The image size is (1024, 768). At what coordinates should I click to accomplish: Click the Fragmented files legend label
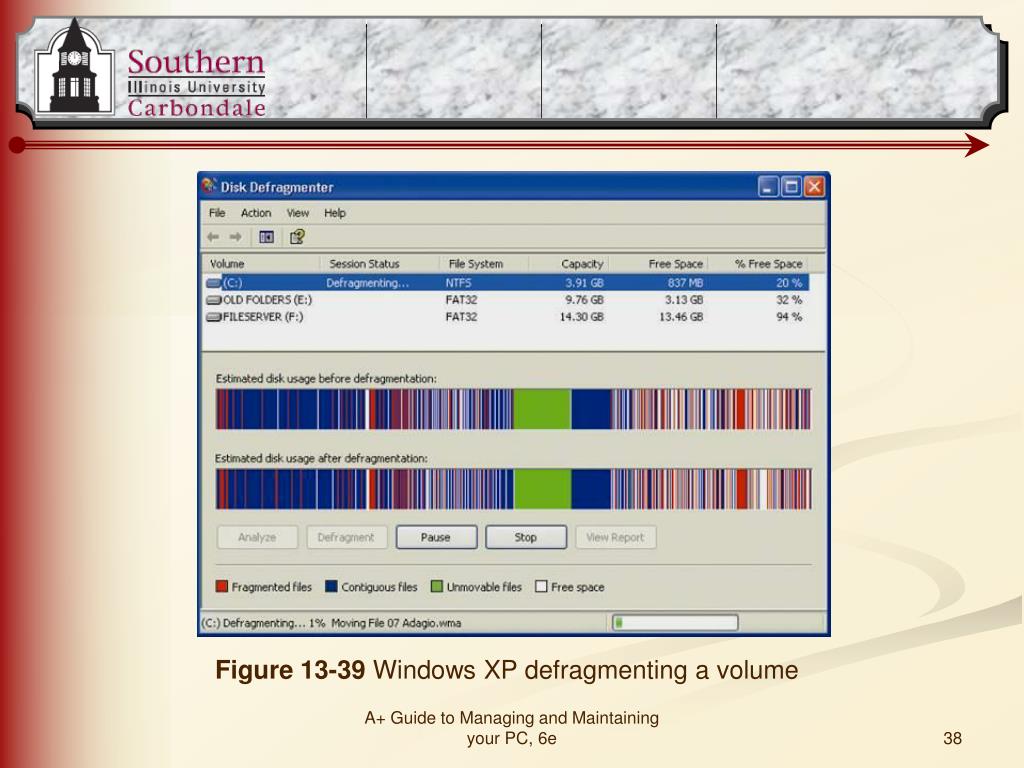(272, 587)
